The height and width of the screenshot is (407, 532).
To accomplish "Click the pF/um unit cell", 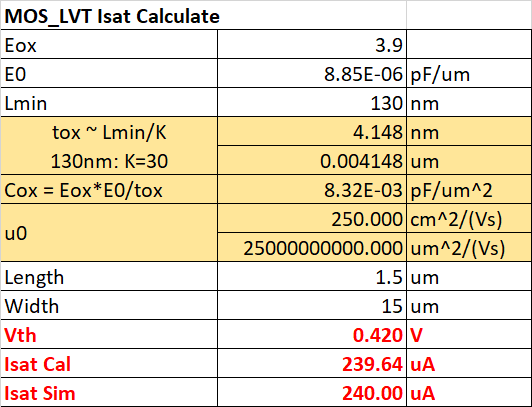I will click(x=469, y=73).
